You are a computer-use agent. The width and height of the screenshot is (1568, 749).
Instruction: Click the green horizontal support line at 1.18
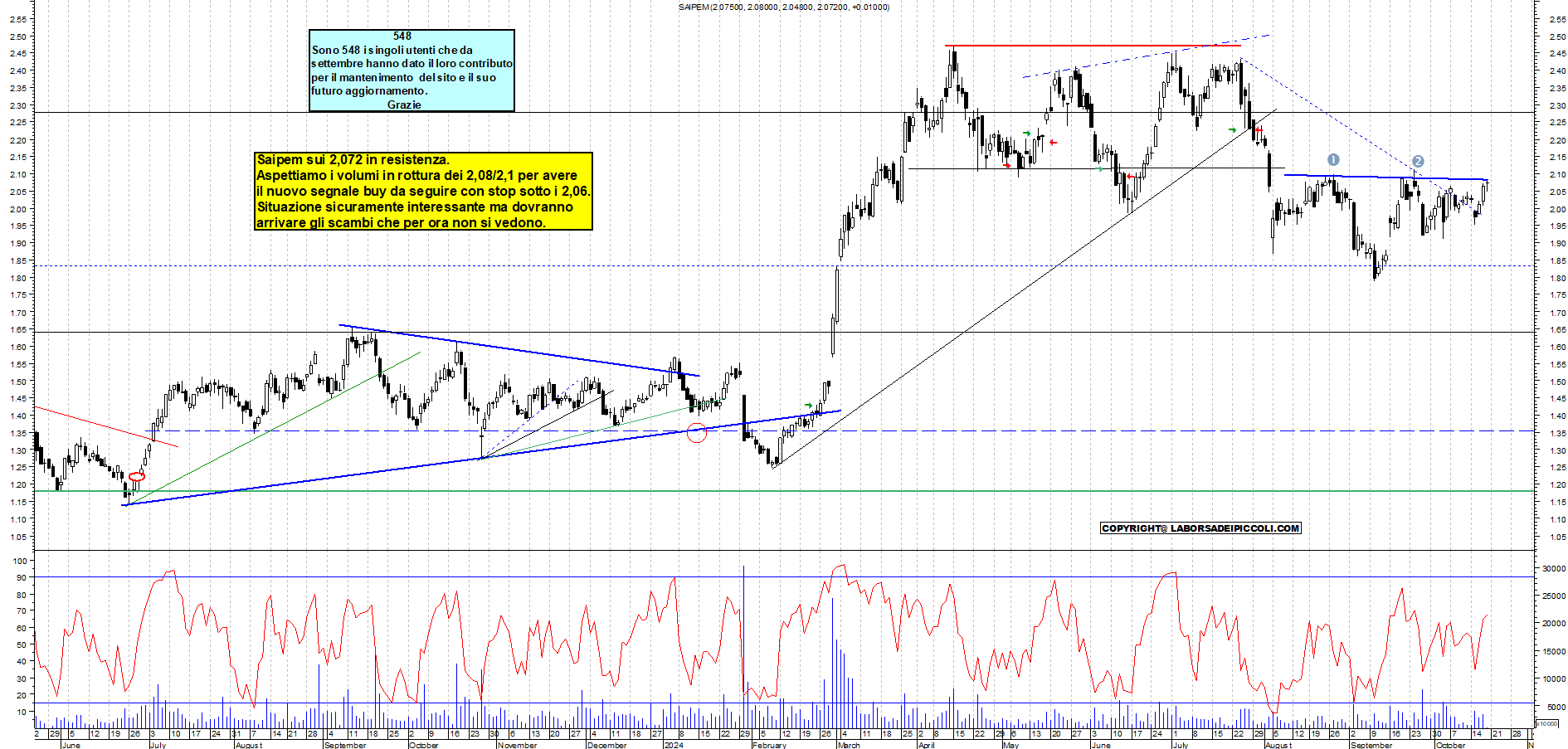[x=784, y=491]
